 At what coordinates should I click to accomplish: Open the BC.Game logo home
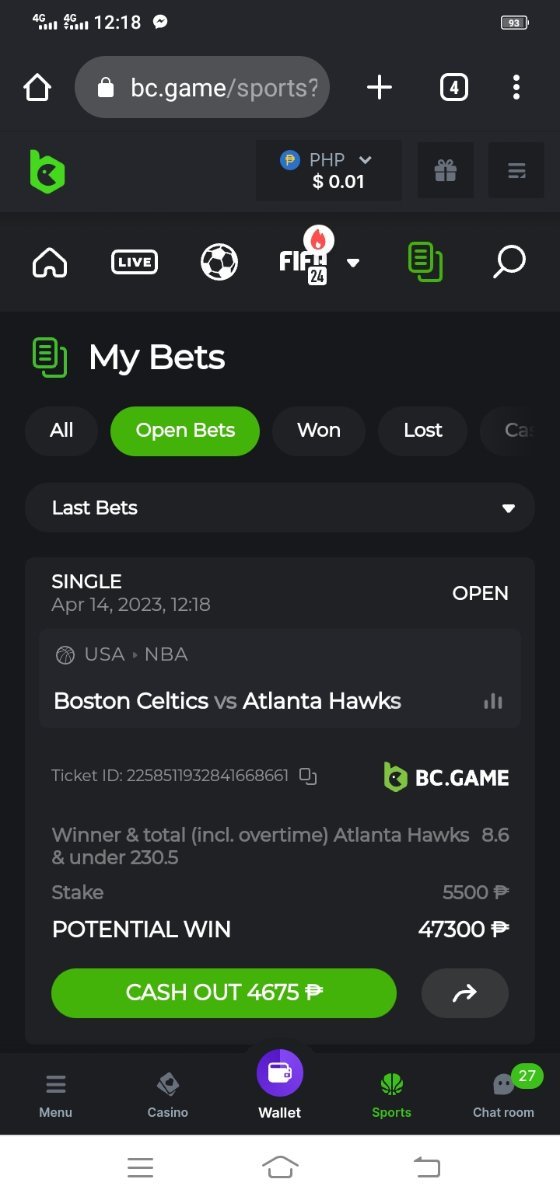[x=47, y=171]
